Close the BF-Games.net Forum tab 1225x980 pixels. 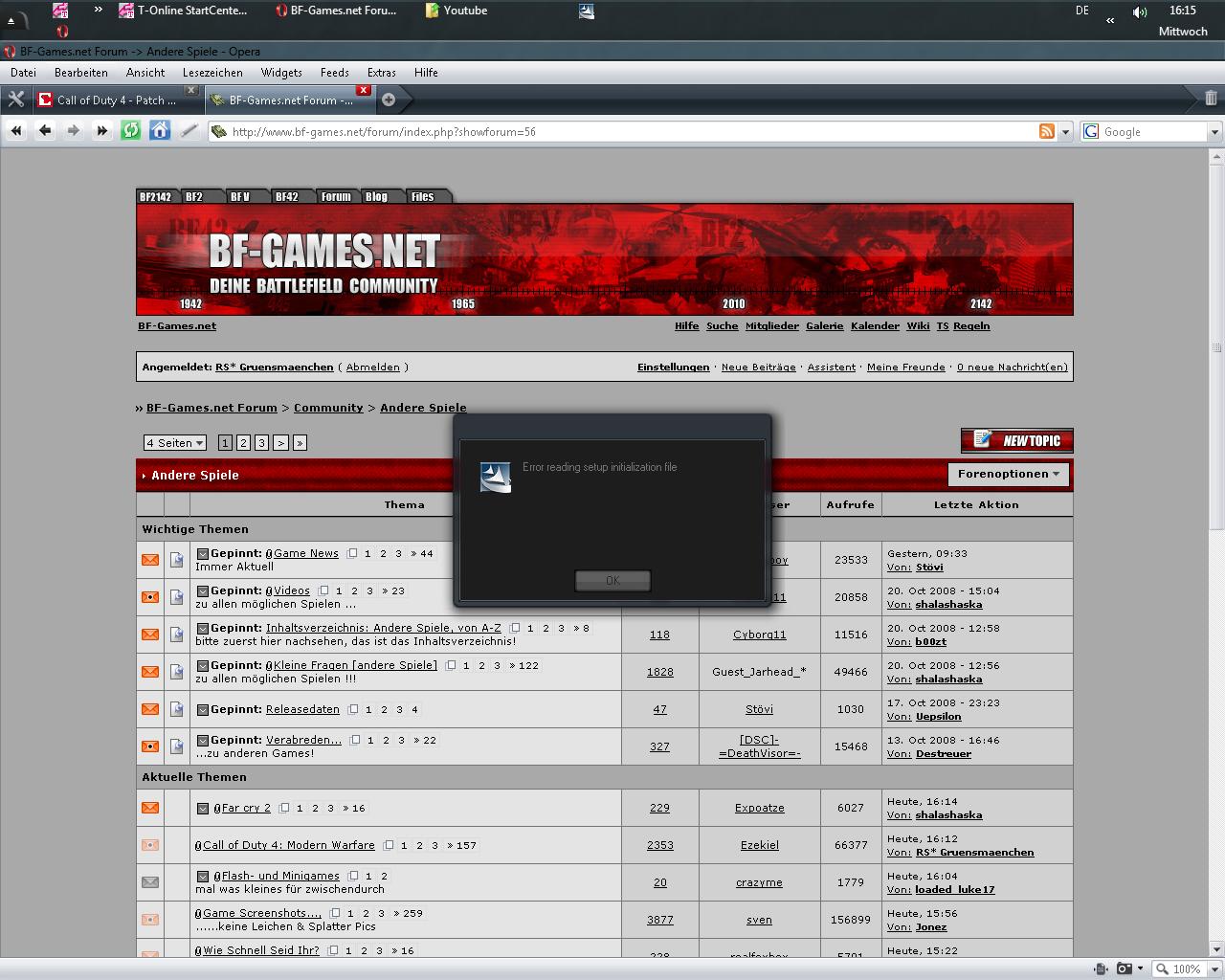(x=363, y=91)
